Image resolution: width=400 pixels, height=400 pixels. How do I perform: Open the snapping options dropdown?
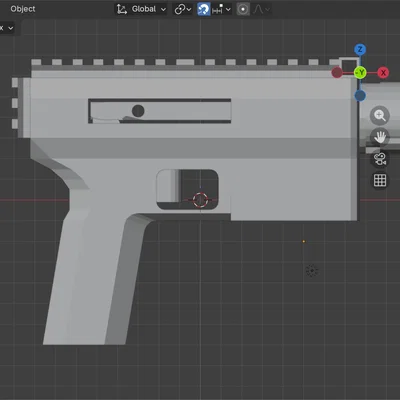click(x=221, y=10)
